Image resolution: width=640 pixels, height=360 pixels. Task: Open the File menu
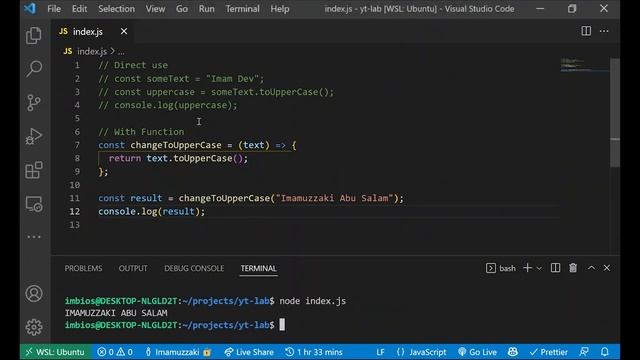[54, 9]
